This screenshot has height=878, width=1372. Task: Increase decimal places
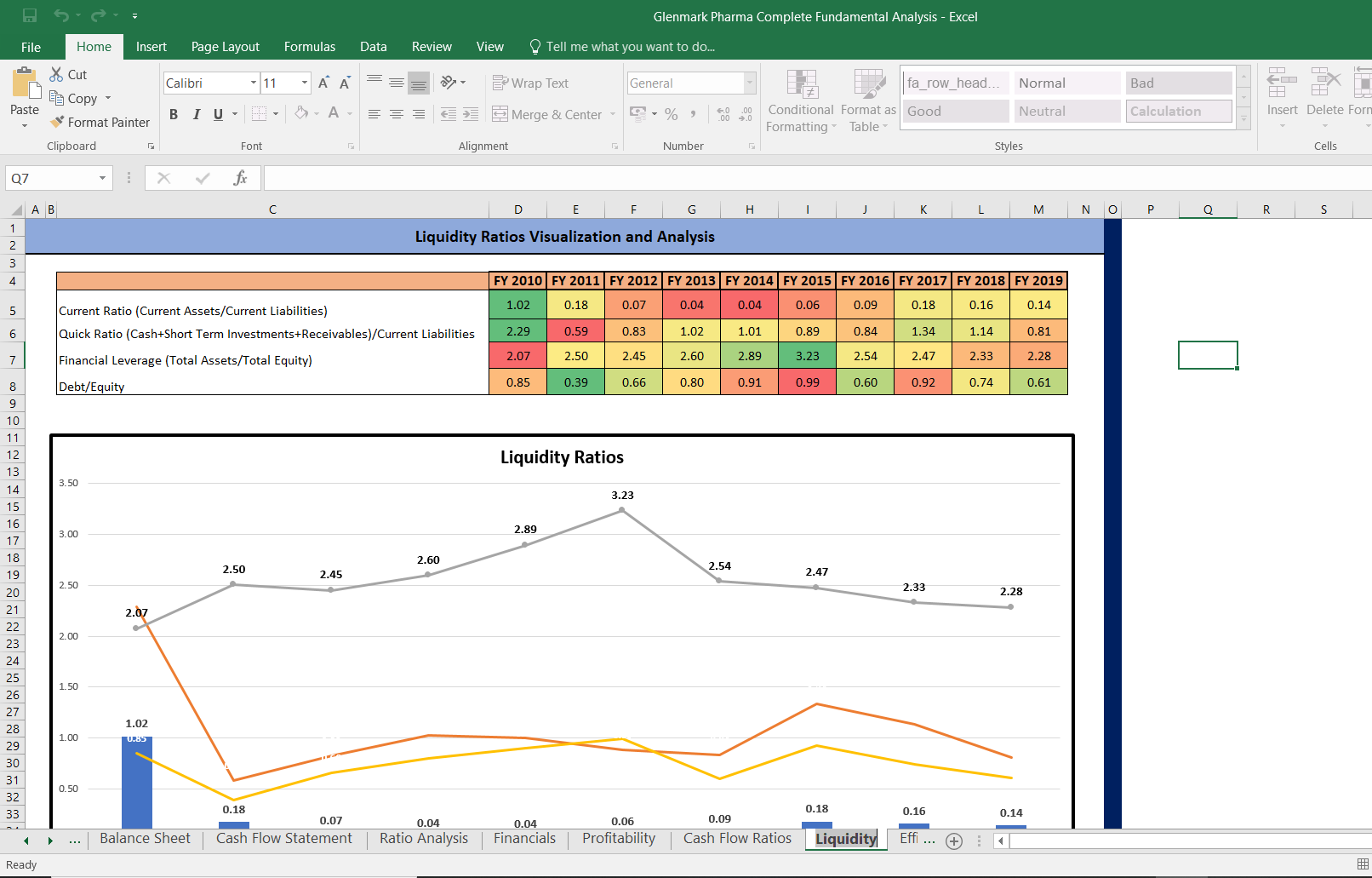coord(723,113)
